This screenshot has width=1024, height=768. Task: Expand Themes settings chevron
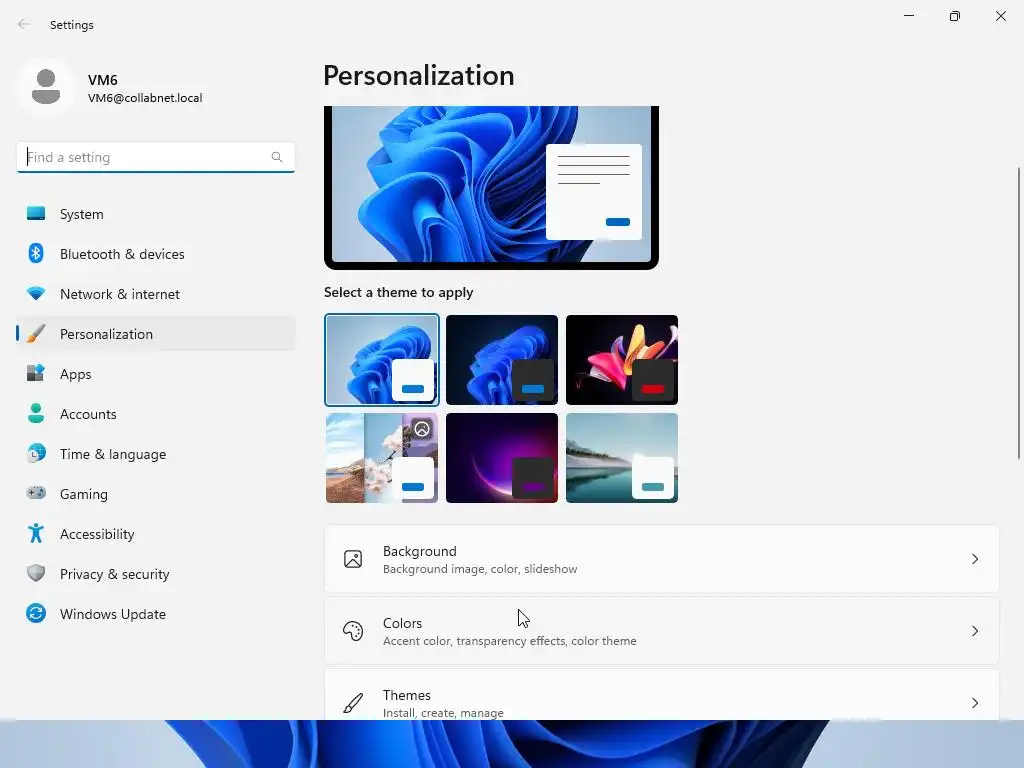pyautogui.click(x=974, y=703)
